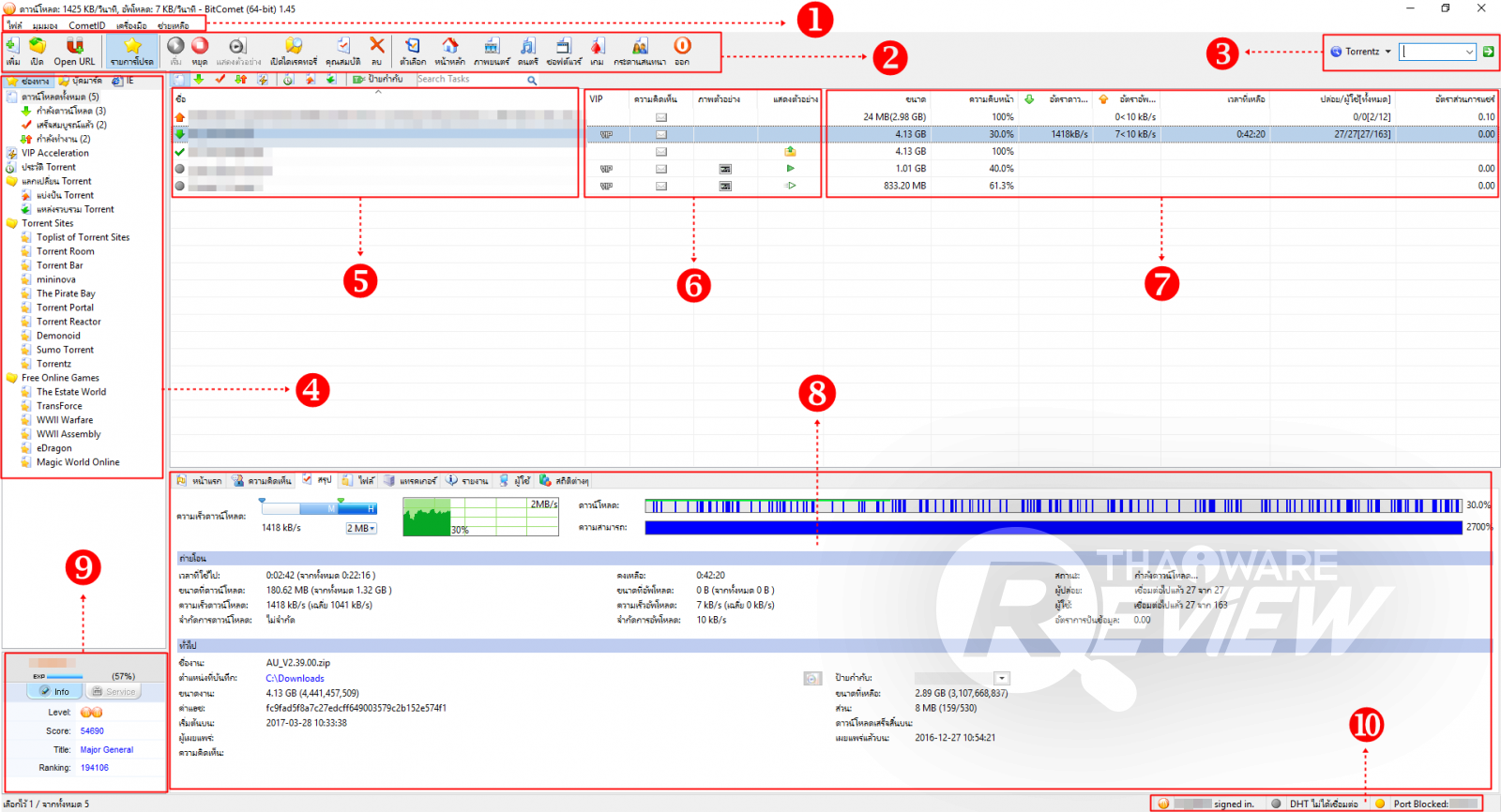Click the เปิด (open torrent) toolbar icon

38,51
